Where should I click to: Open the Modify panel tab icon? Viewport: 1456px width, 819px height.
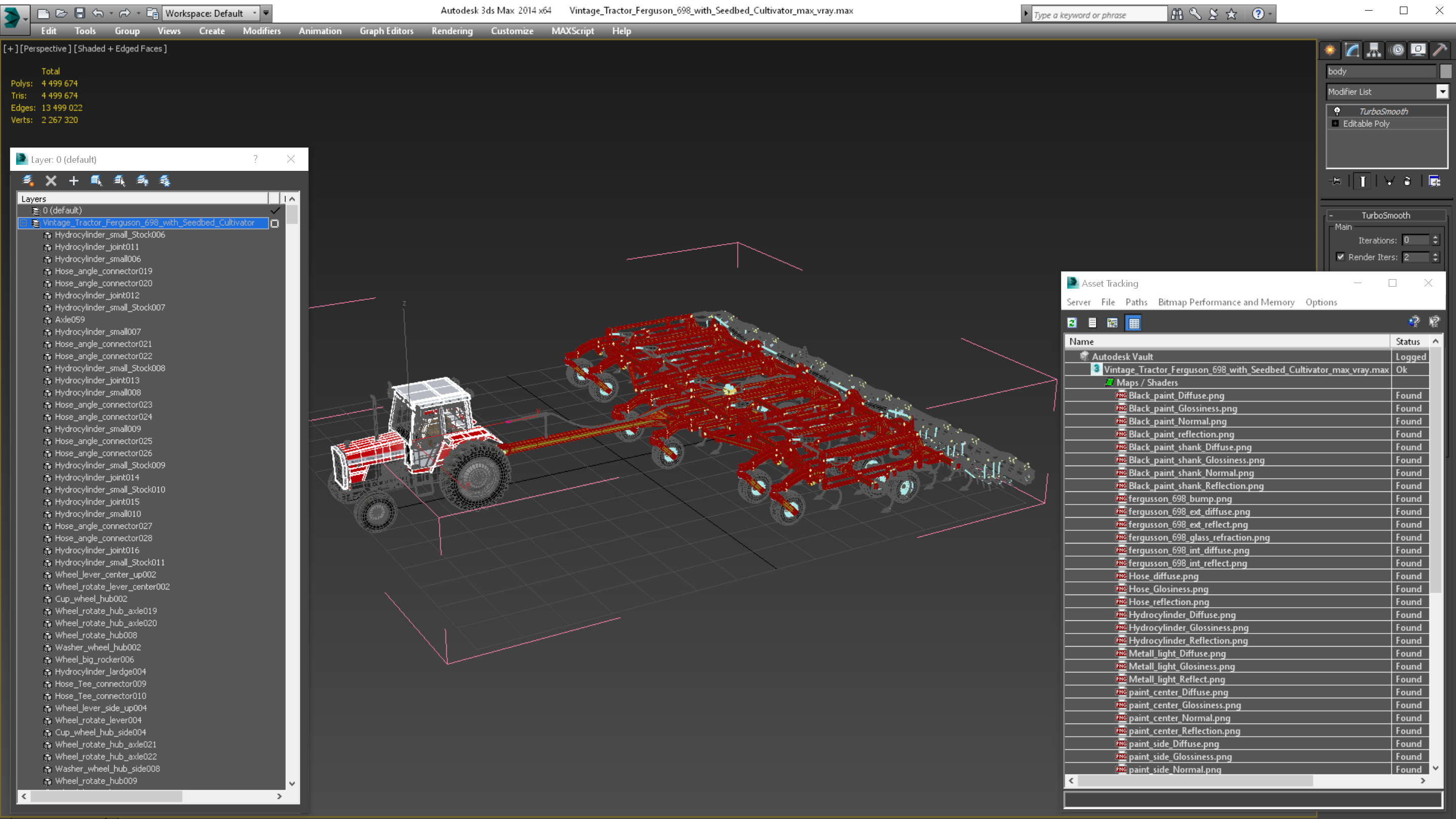(x=1352, y=51)
